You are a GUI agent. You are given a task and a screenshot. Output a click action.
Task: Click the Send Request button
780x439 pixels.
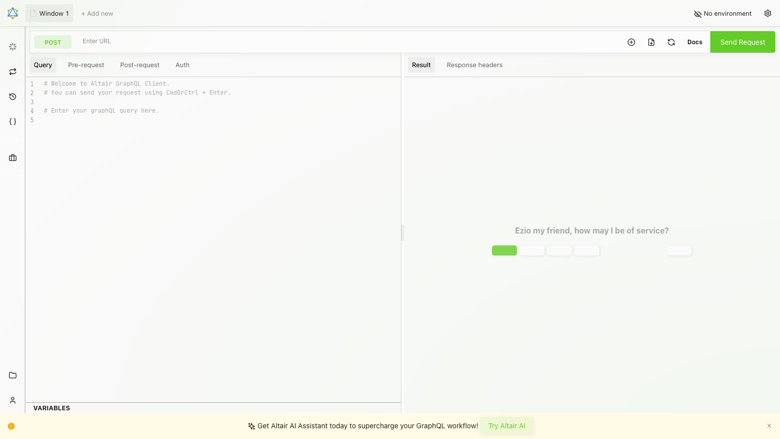click(x=742, y=42)
